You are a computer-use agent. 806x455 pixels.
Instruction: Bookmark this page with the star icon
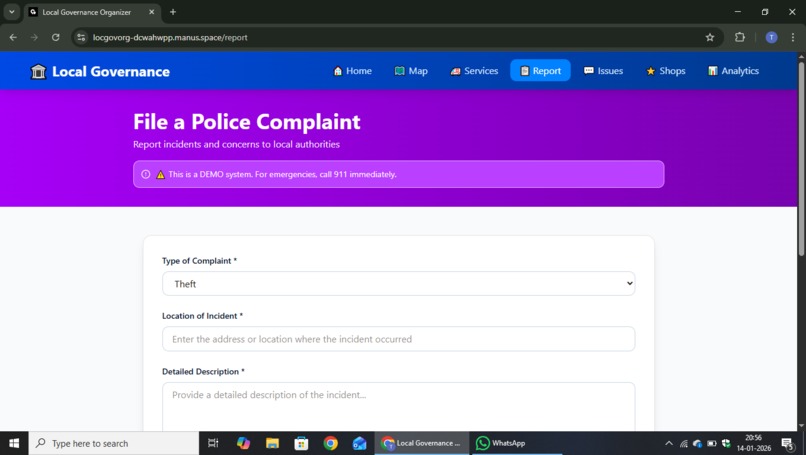pyautogui.click(x=710, y=38)
